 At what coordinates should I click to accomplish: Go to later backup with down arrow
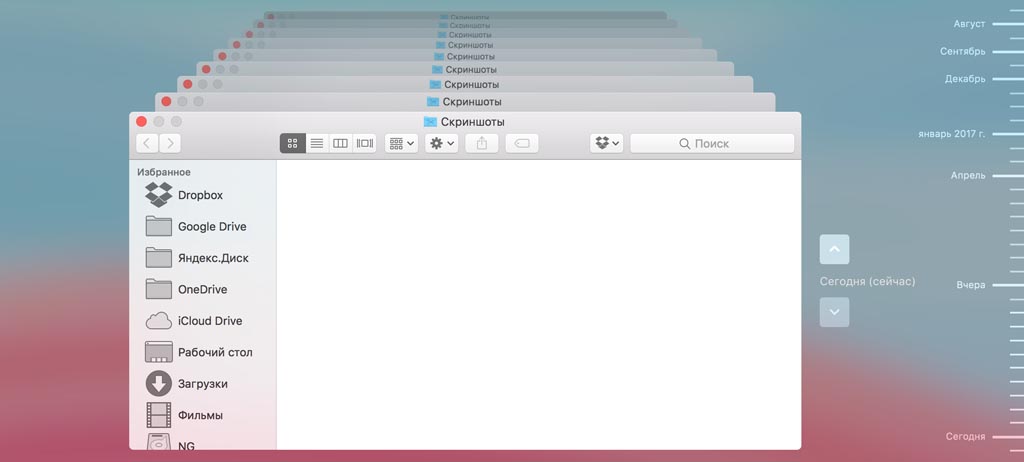834,312
